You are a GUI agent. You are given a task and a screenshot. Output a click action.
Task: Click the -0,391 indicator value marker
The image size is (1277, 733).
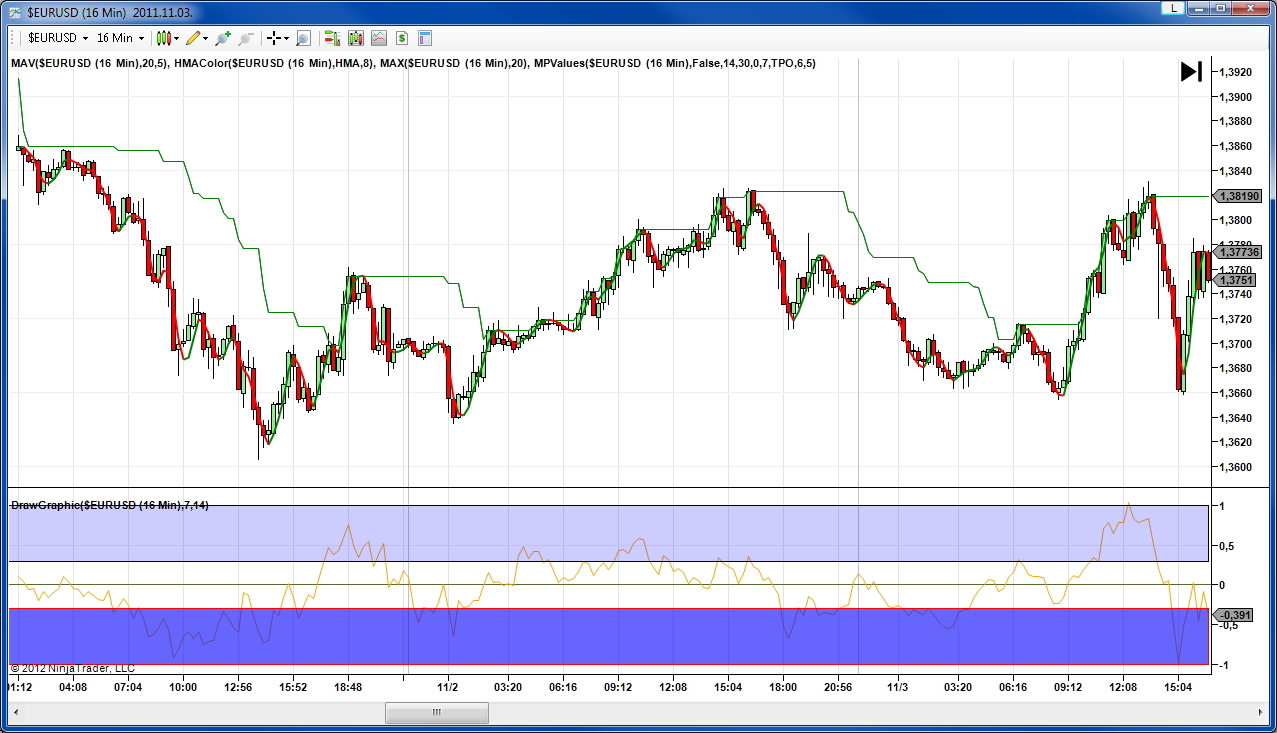1237,617
